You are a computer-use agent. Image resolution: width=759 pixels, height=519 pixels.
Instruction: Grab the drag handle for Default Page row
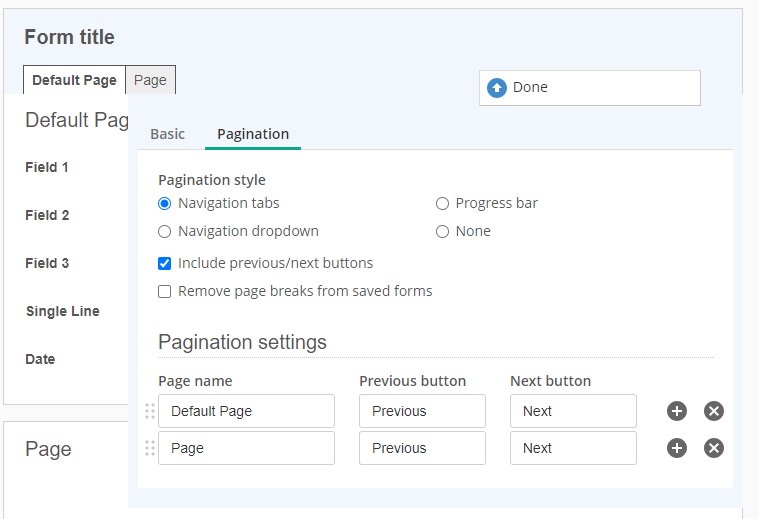(150, 411)
